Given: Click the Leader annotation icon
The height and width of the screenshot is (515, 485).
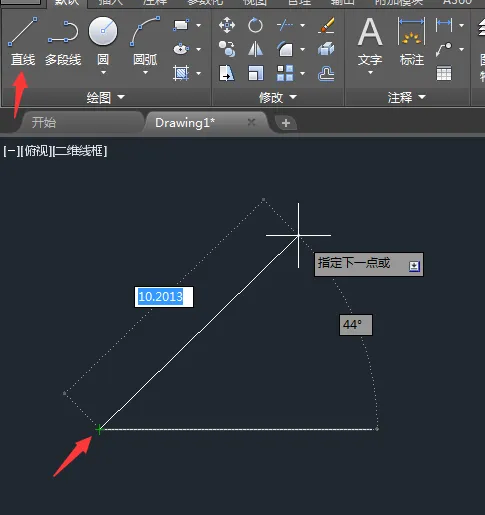Looking at the screenshot, I should (x=444, y=49).
